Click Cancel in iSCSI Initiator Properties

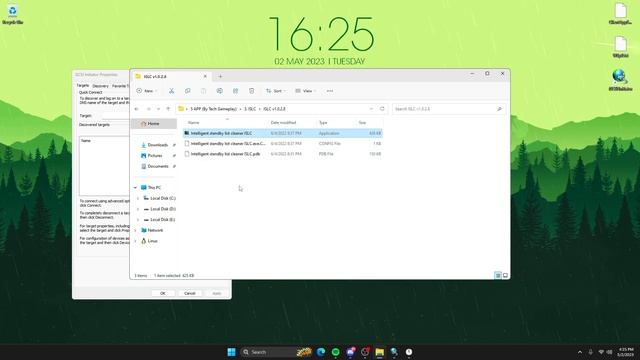pos(189,293)
